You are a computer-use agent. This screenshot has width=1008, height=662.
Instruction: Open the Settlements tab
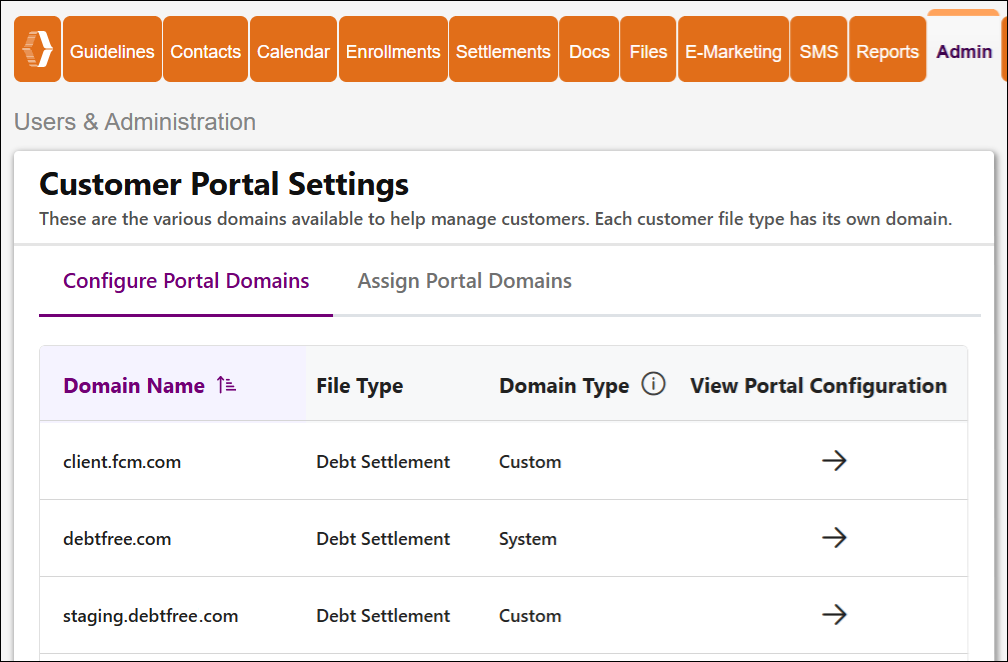(x=503, y=51)
